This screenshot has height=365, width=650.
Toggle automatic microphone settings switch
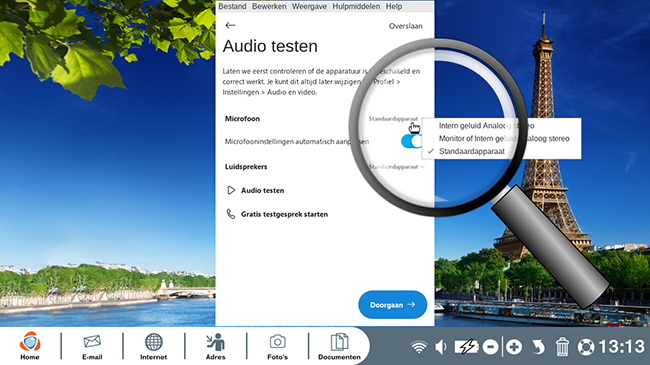(x=411, y=141)
